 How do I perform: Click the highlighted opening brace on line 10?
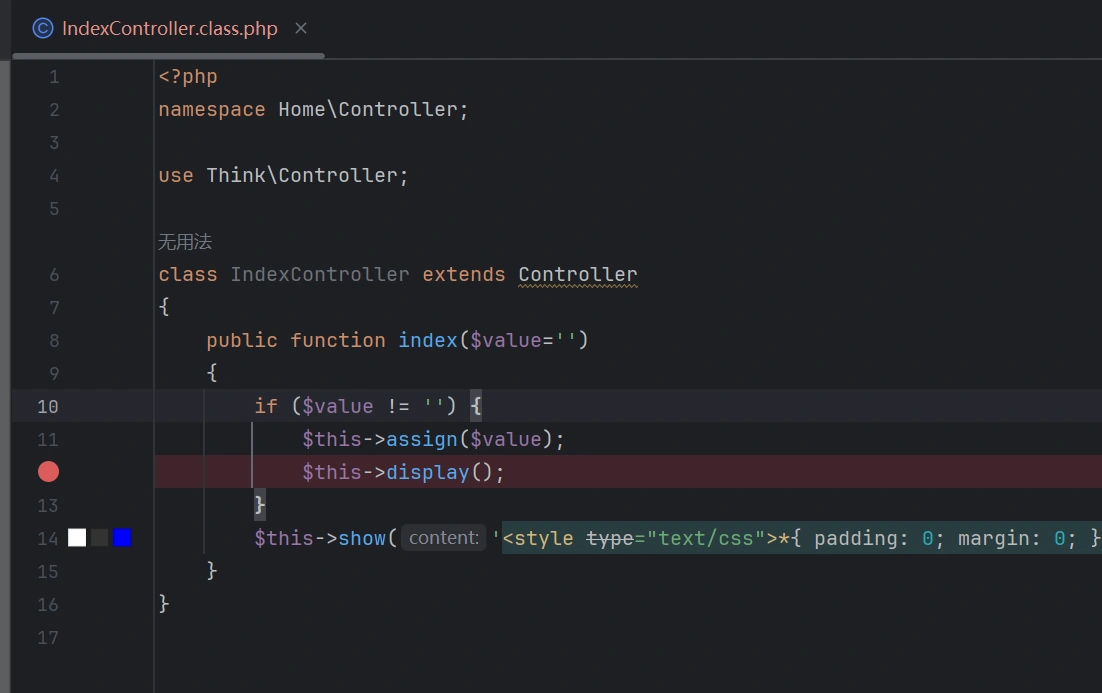point(476,406)
